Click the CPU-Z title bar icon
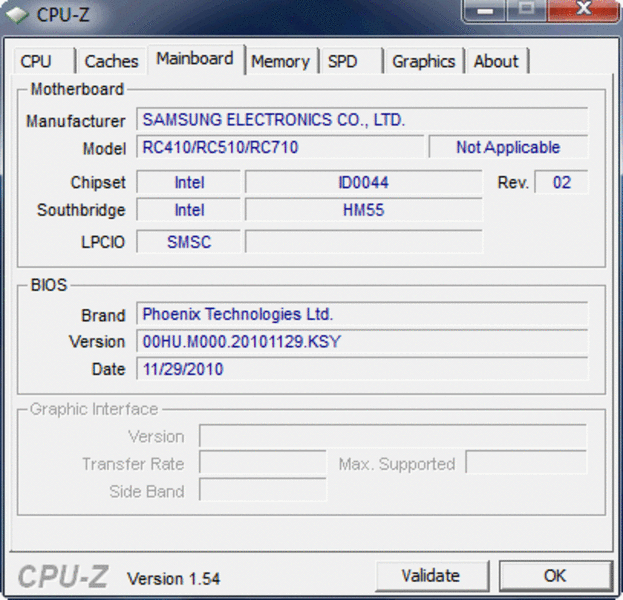Image resolution: width=623 pixels, height=600 pixels. tap(16, 15)
